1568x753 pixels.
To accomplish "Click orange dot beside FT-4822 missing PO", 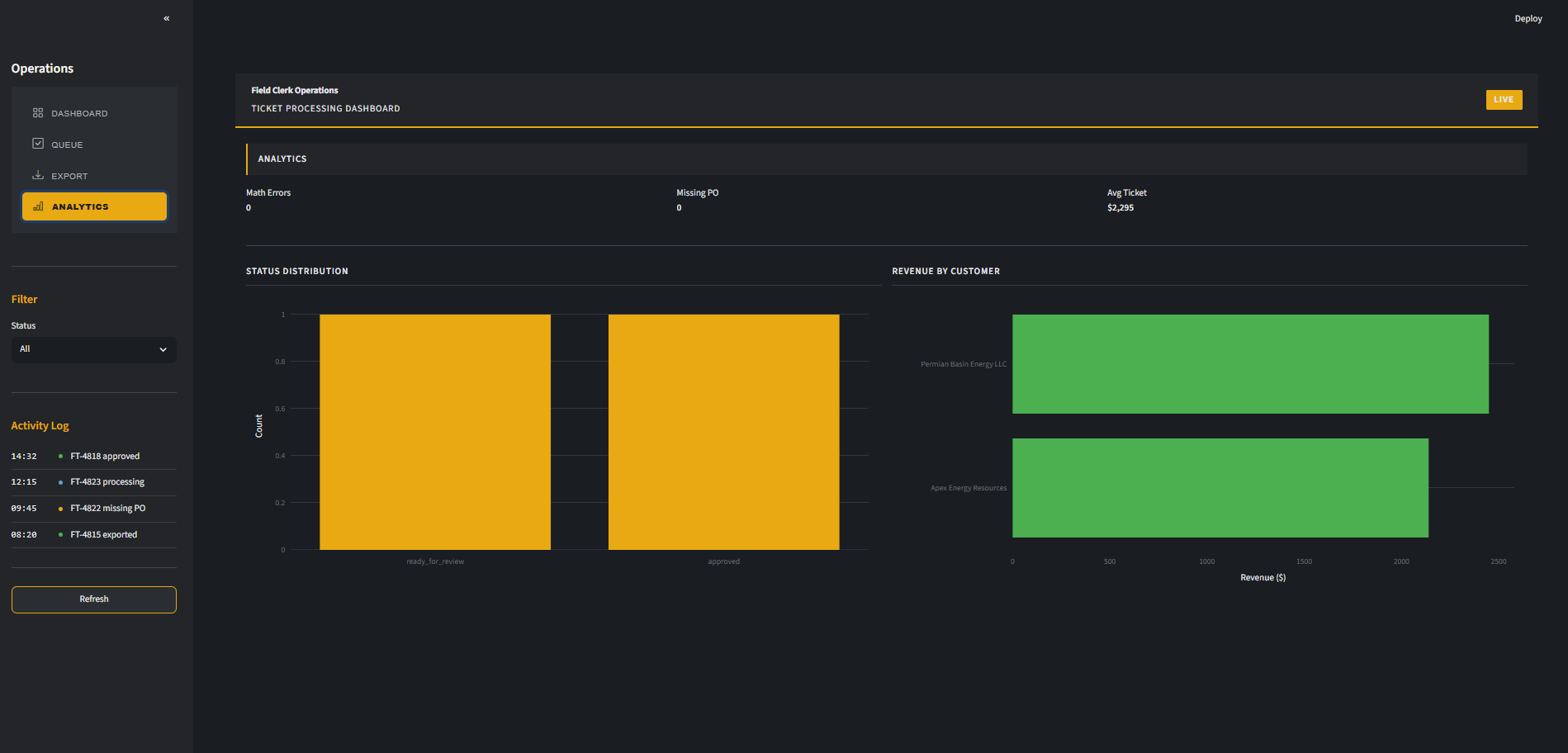I will (x=60, y=509).
